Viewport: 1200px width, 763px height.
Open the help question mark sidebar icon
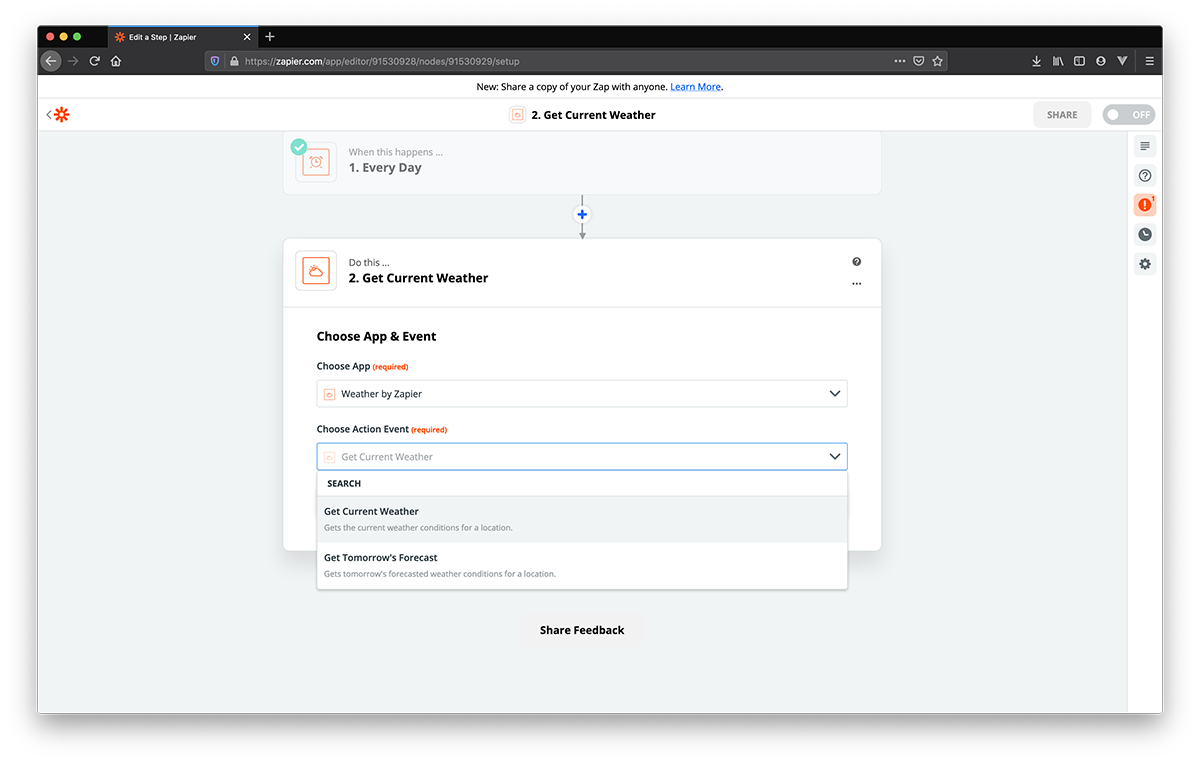(x=1145, y=176)
